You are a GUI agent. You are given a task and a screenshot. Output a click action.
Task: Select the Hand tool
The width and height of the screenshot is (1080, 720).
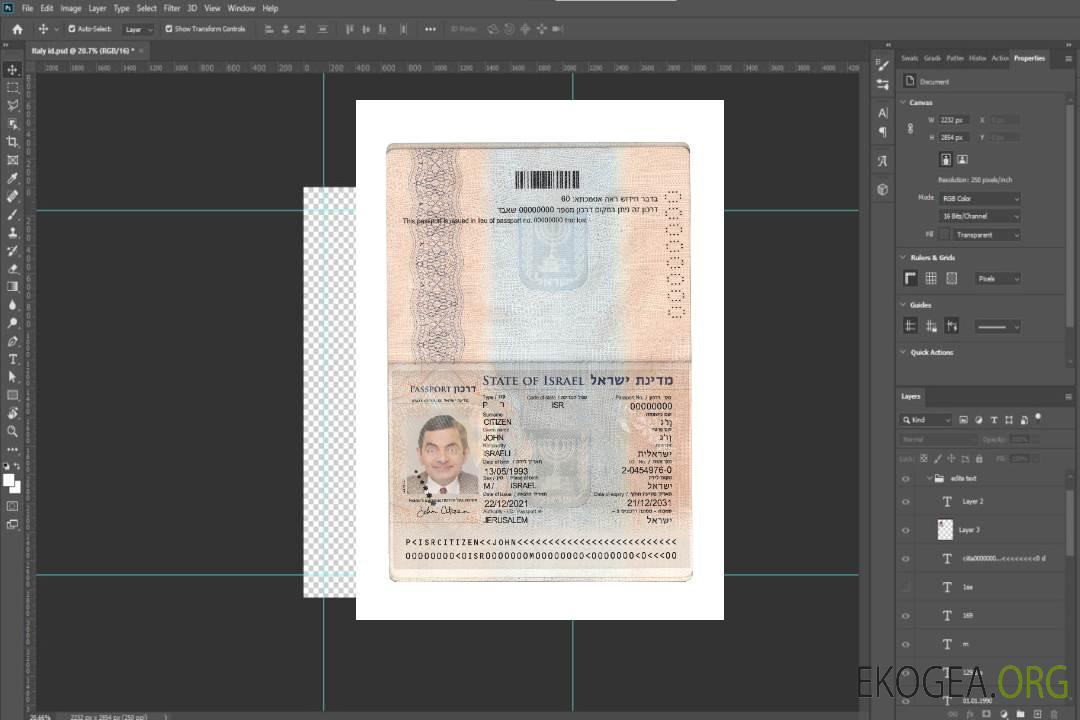pyautogui.click(x=12, y=413)
